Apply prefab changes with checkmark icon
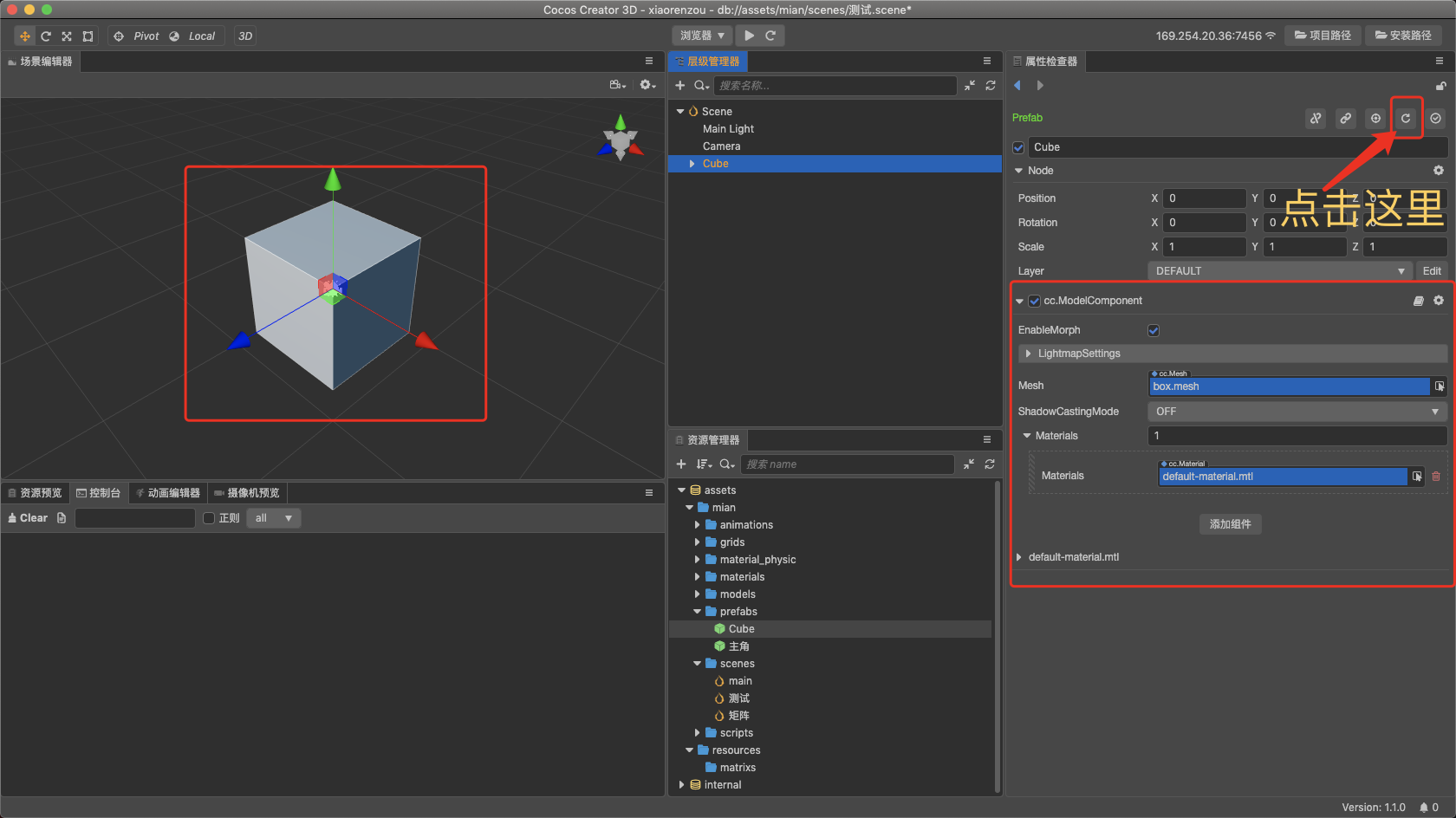Screen dimensions: 1456x818 tap(1436, 119)
